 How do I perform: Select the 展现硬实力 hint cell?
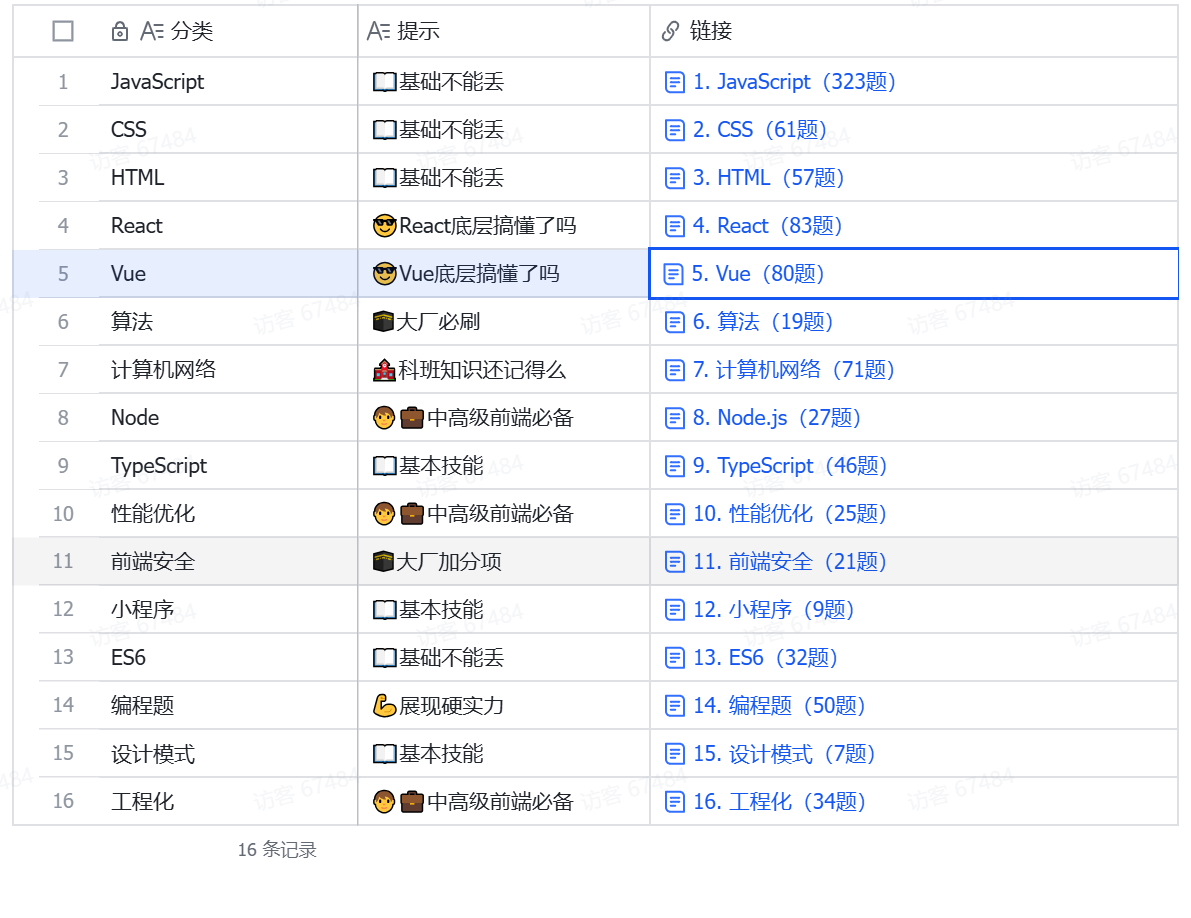point(504,705)
